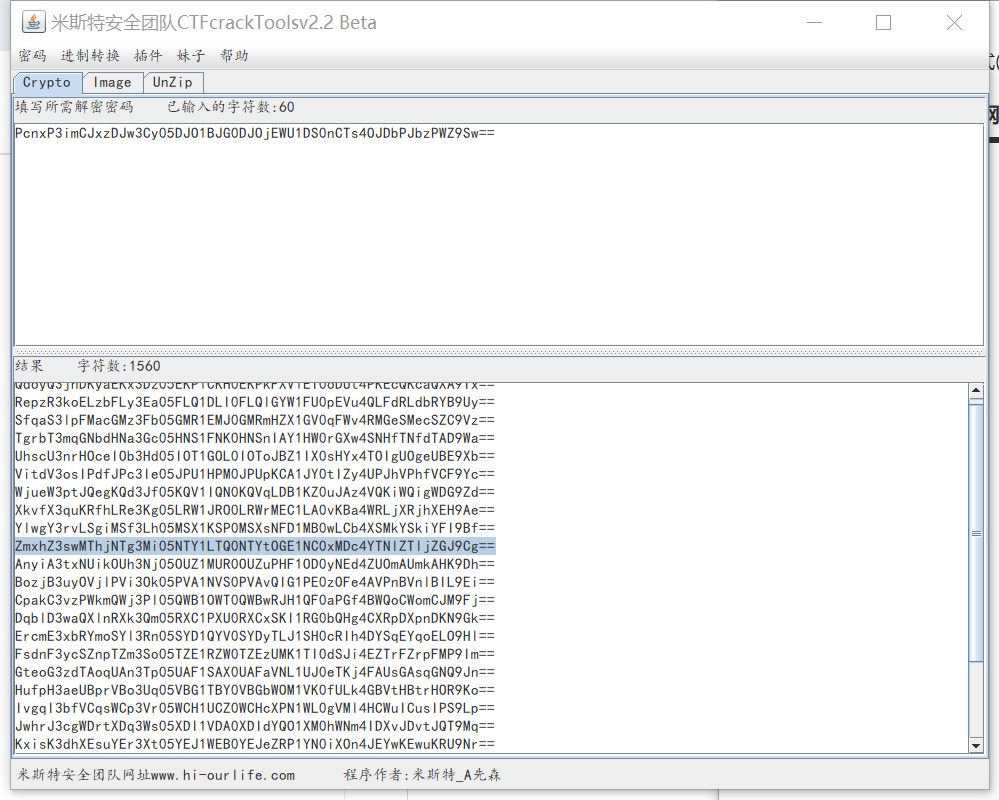Open the 插件 (Plugins) menu

pos(147,56)
